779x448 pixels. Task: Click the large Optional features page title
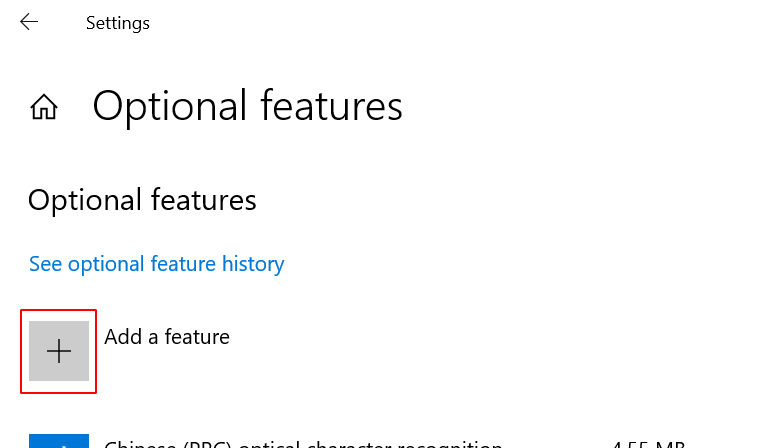click(248, 106)
